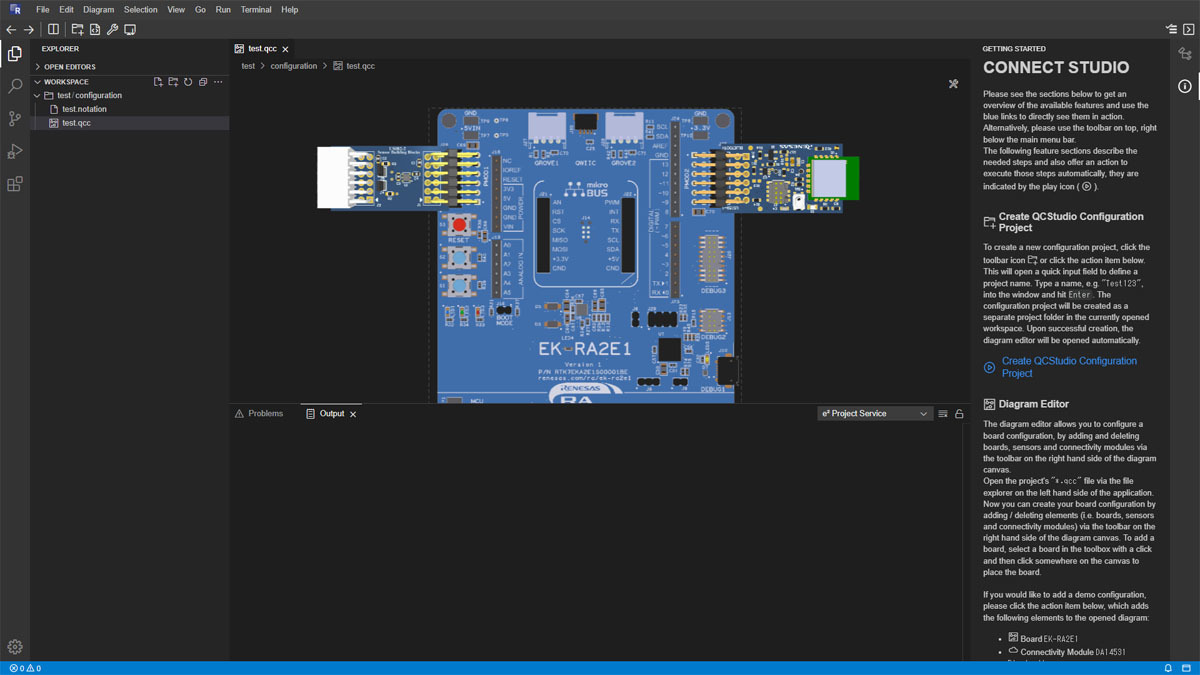
Task: Open the Extensions view
Action: point(15,184)
